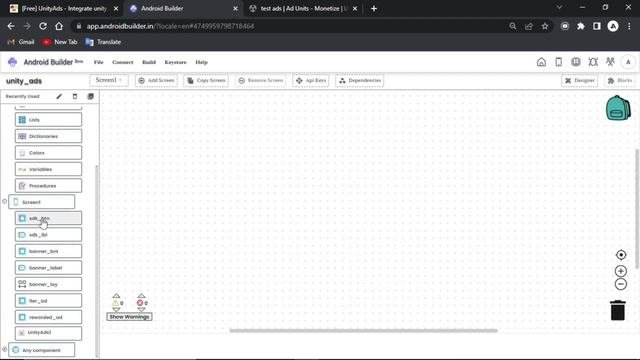The height and width of the screenshot is (360, 640).
Task: Click the red error counter icon
Action: pos(140,303)
